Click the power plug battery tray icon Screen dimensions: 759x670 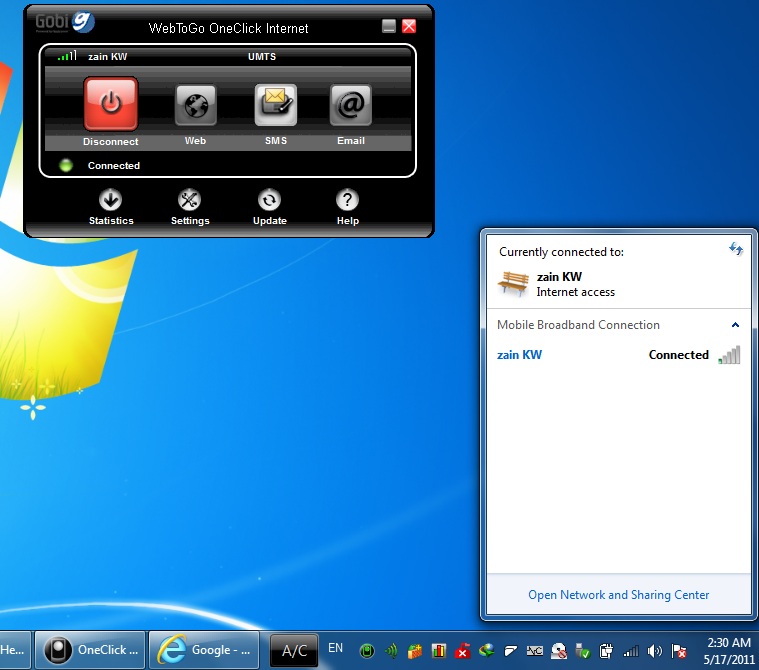point(606,651)
